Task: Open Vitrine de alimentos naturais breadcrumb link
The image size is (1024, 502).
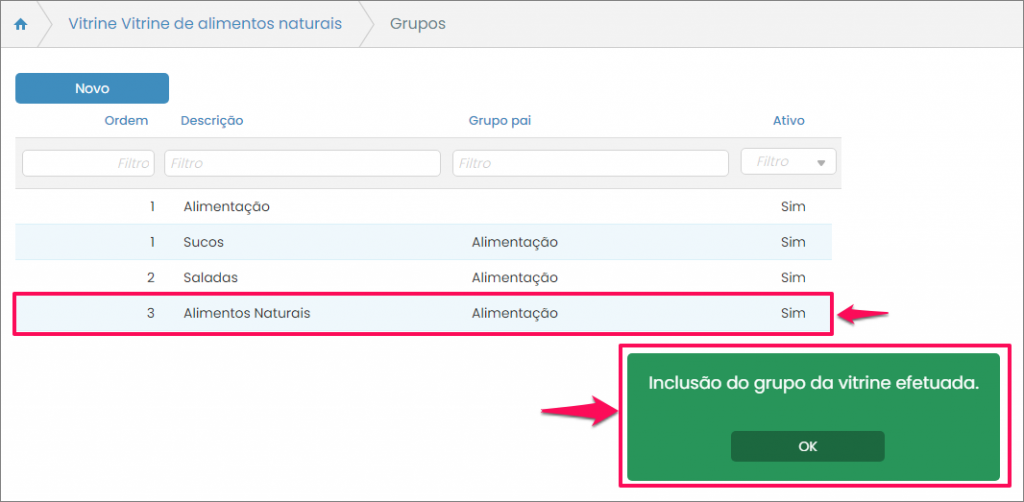Action: click(205, 24)
